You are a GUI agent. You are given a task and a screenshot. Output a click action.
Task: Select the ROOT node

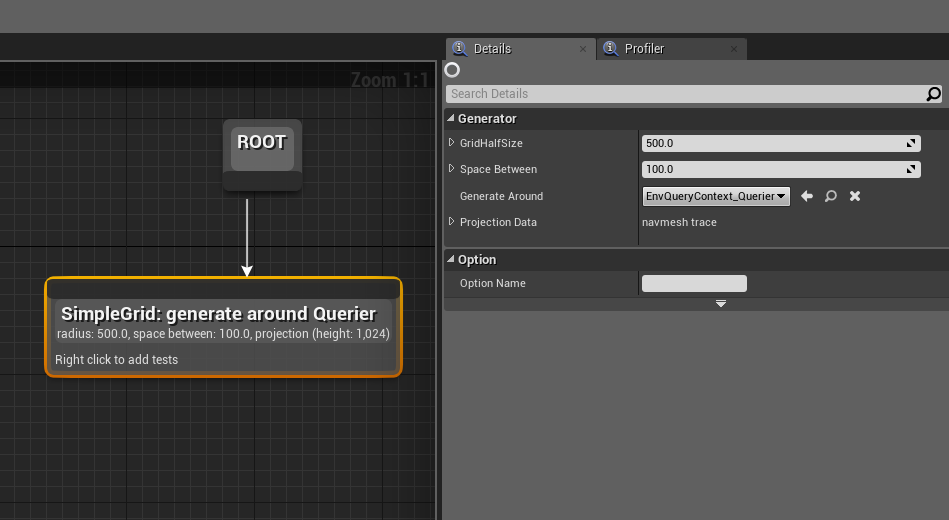click(x=262, y=155)
